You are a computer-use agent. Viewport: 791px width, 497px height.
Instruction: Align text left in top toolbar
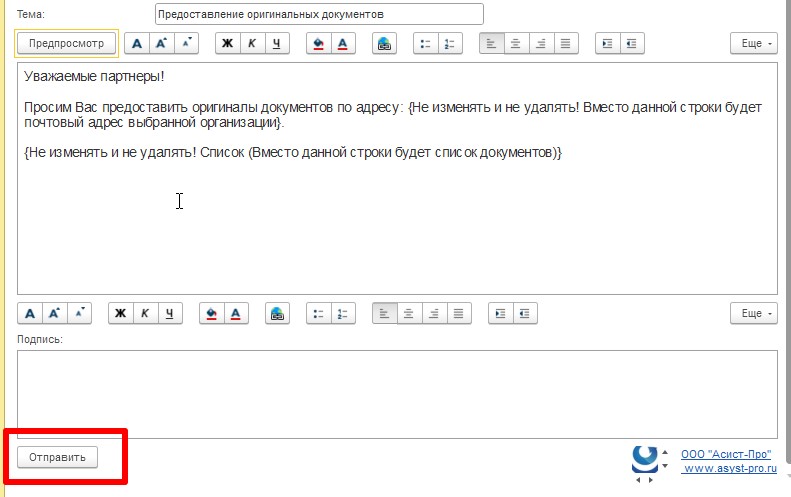pos(491,43)
